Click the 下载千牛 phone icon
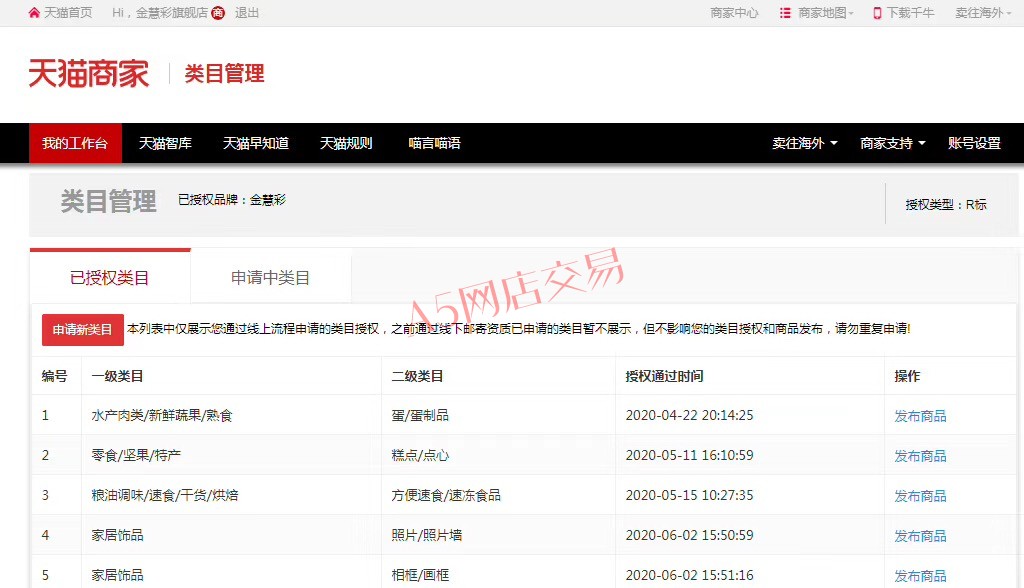 [x=877, y=13]
